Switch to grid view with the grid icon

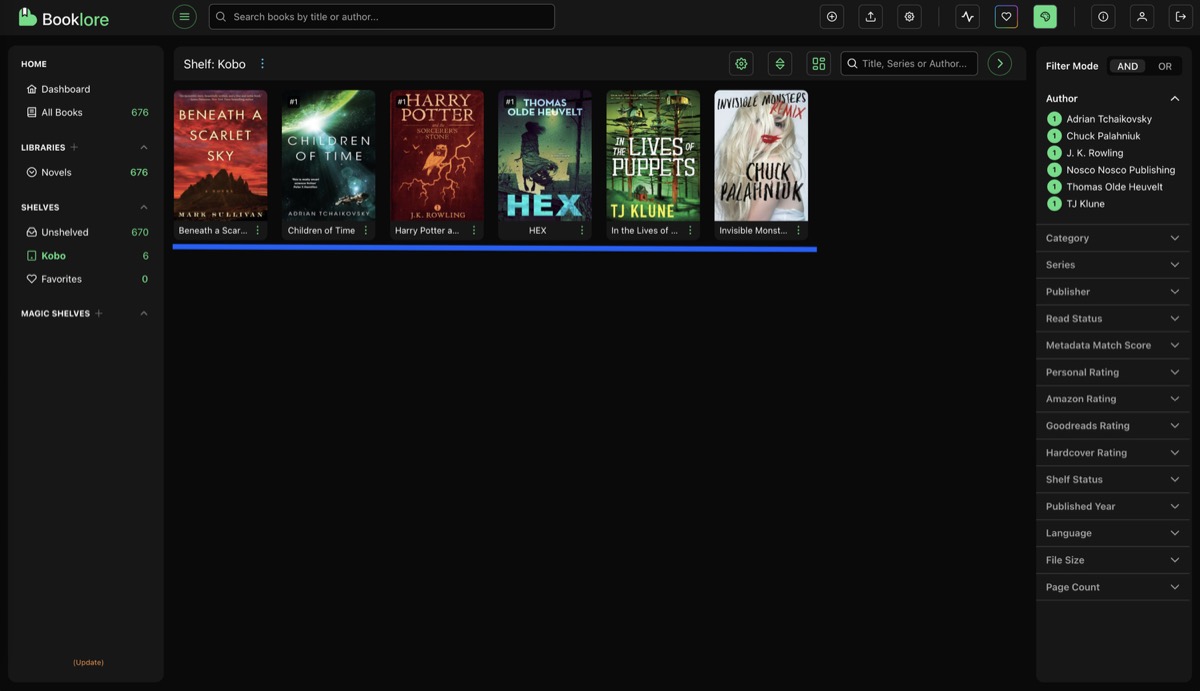click(x=818, y=62)
